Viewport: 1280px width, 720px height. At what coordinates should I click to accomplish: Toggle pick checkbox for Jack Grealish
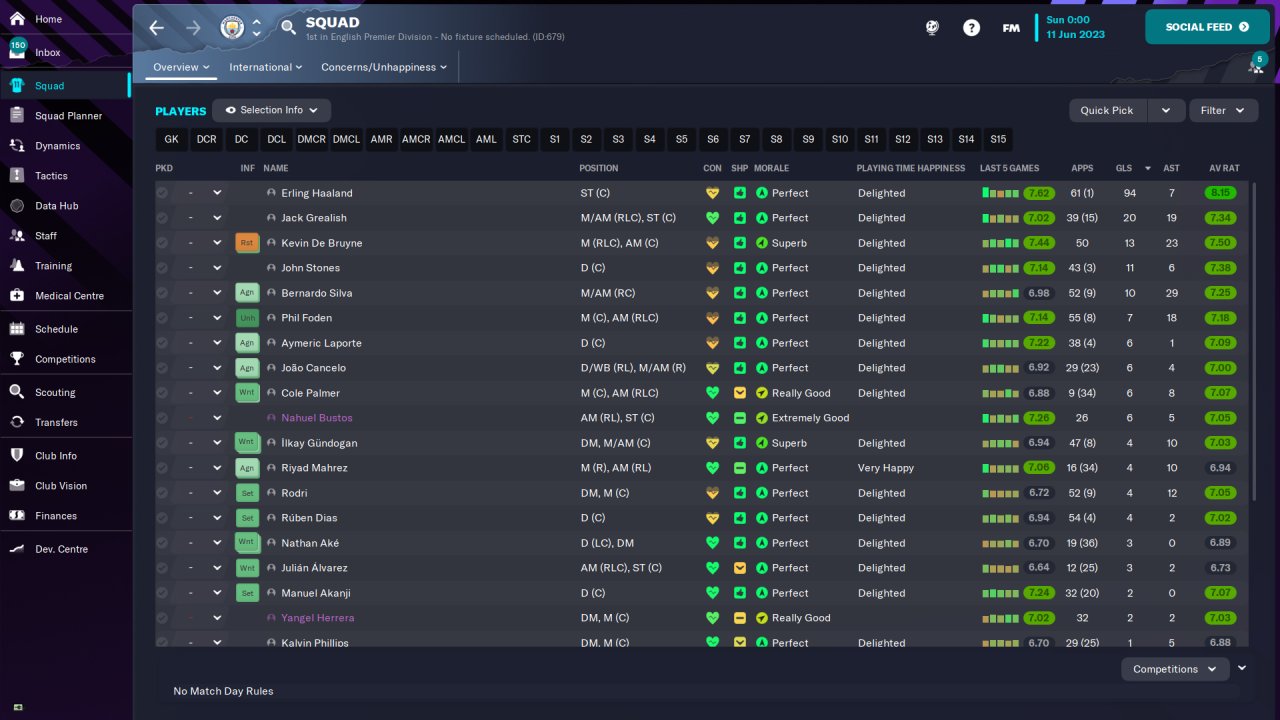point(162,218)
